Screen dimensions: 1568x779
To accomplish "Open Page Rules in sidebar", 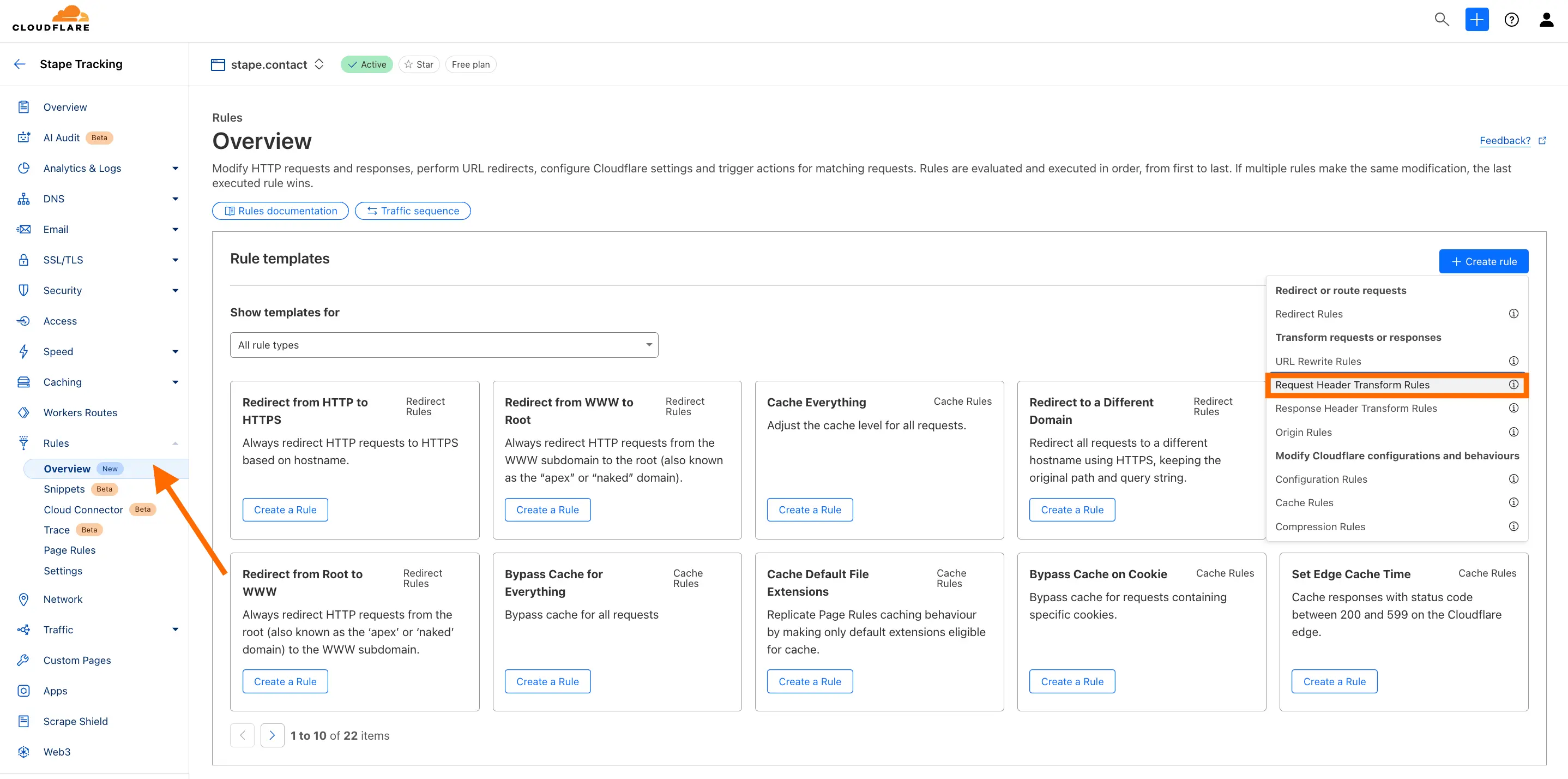I will (69, 550).
